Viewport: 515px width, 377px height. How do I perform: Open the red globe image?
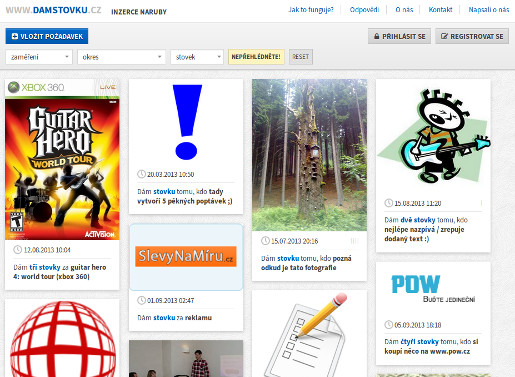(63, 339)
